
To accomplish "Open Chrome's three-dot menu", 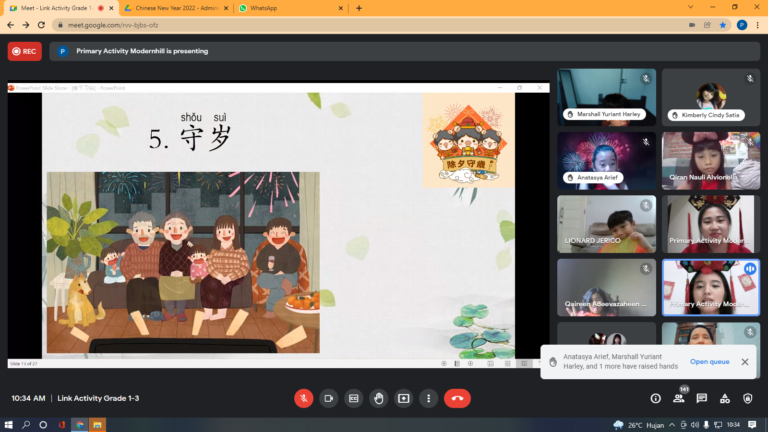I will coord(758,24).
